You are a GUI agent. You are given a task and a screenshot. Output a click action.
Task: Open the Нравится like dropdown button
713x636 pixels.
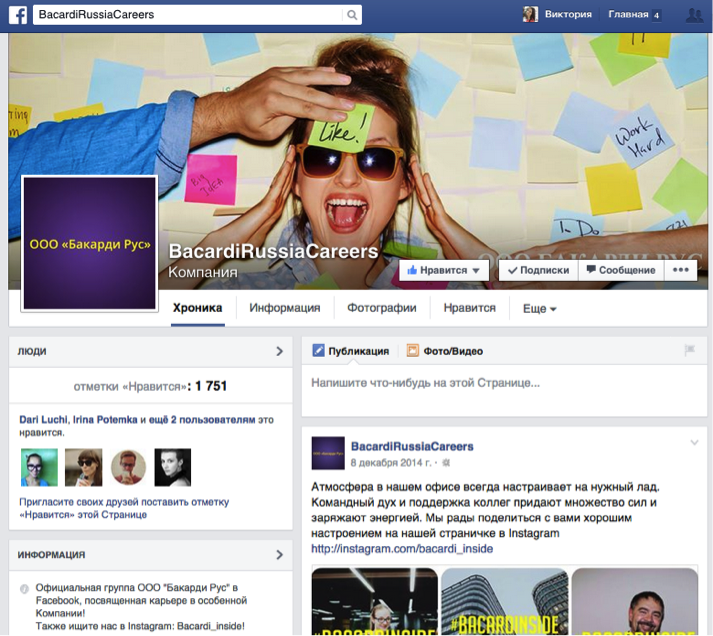coord(444,270)
